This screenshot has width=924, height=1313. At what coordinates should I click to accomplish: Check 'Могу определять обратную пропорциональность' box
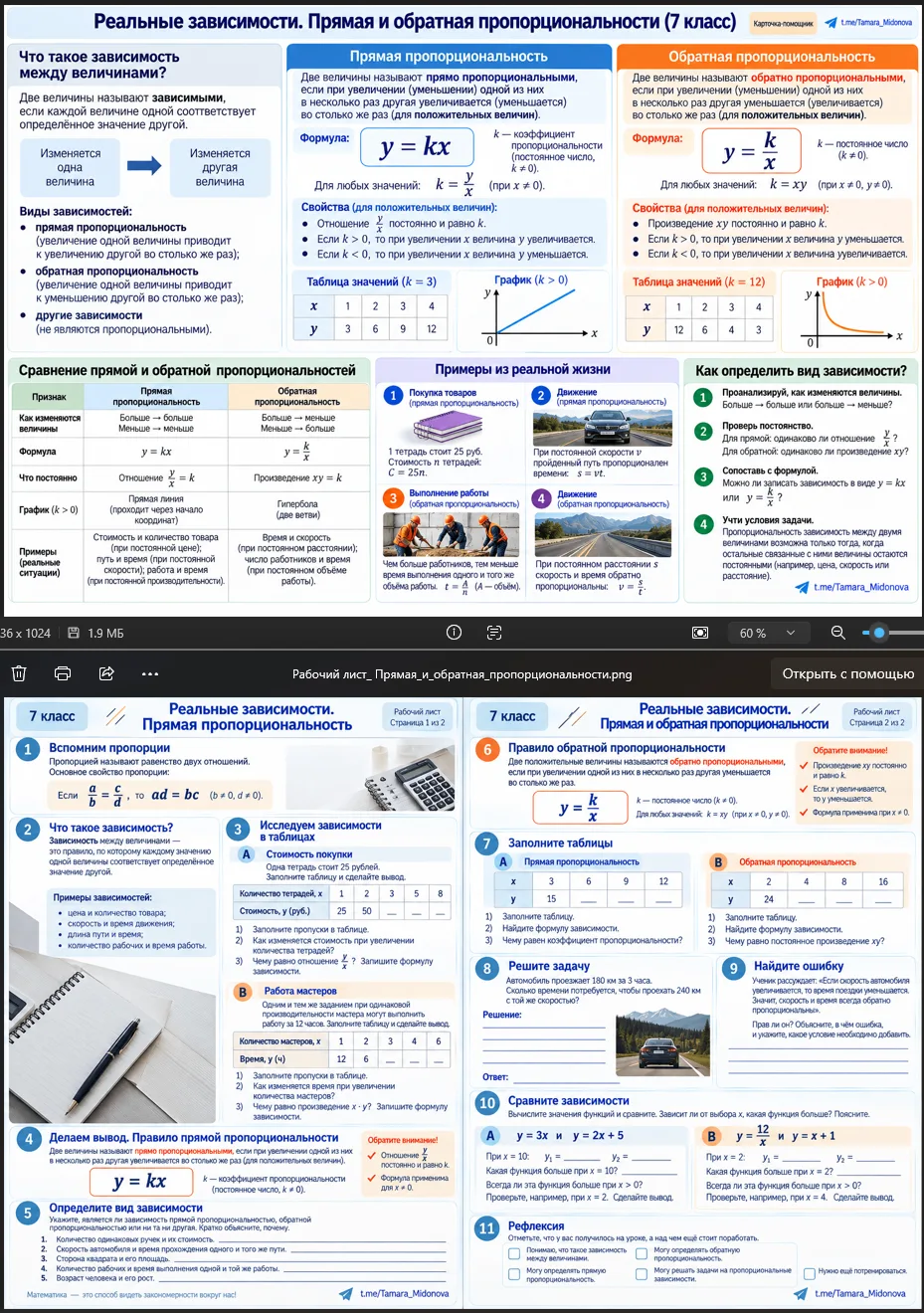tap(642, 1253)
